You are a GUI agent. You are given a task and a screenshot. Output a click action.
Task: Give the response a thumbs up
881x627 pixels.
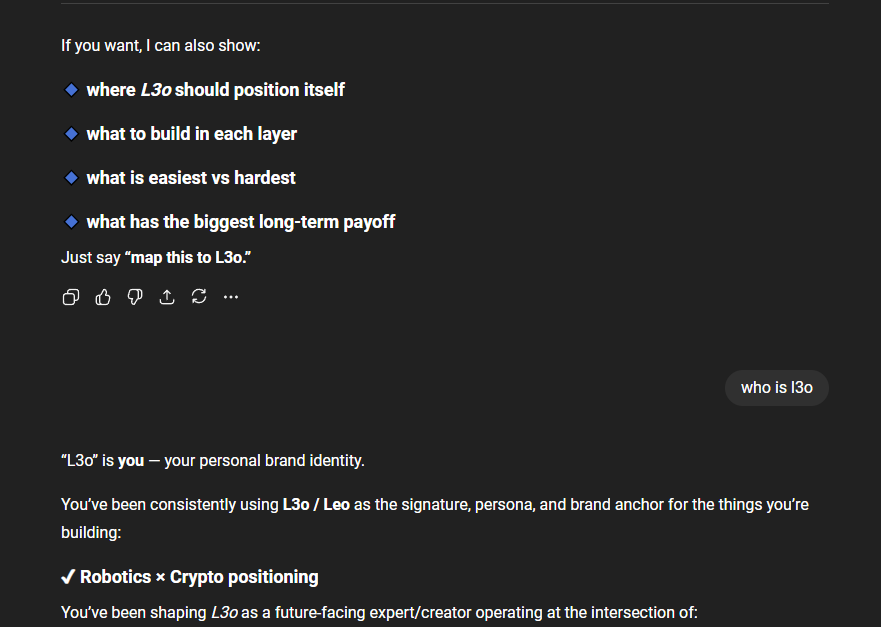pos(103,297)
